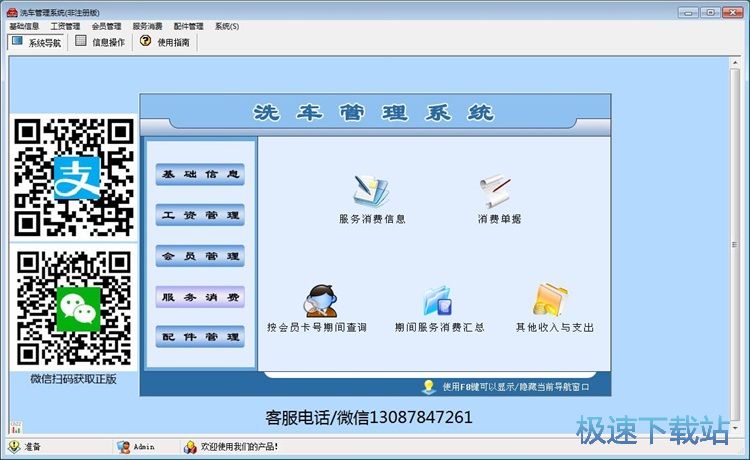This screenshot has height=460, width=750.
Task: Click the 消费单据 label
Action: coord(499,219)
